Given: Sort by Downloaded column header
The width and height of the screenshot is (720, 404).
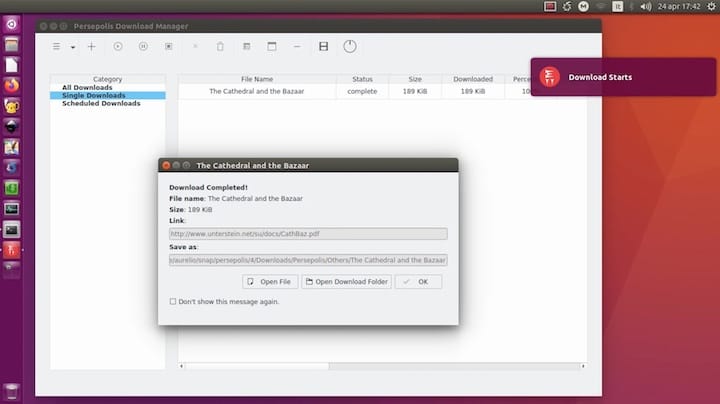Looking at the screenshot, I should coord(473,79).
